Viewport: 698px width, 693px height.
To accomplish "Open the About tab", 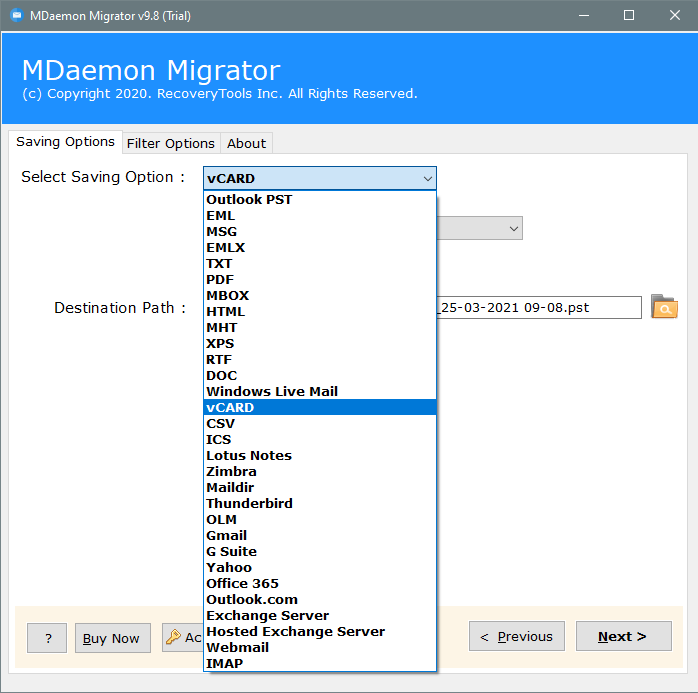I will (246, 143).
